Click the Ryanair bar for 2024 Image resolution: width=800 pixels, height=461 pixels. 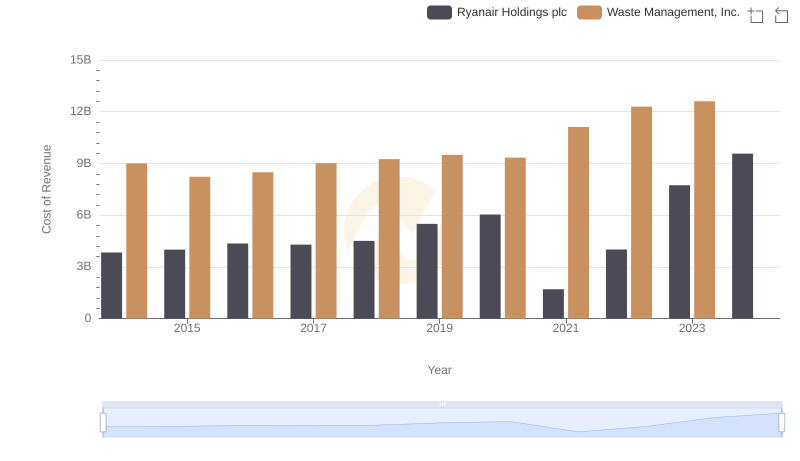[742, 236]
